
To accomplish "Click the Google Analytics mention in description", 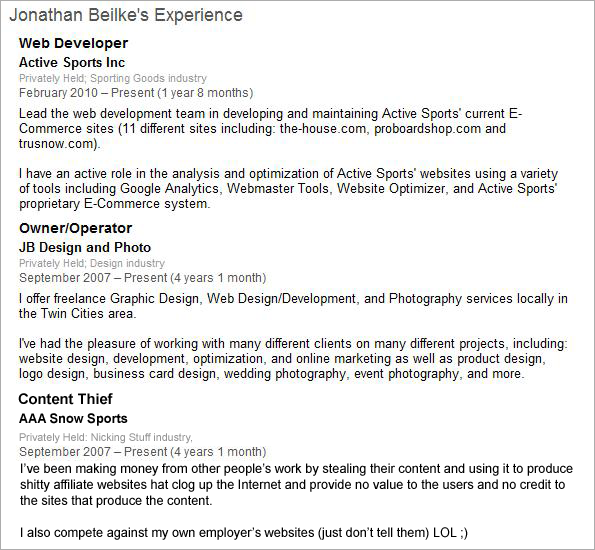I will (x=169, y=189).
